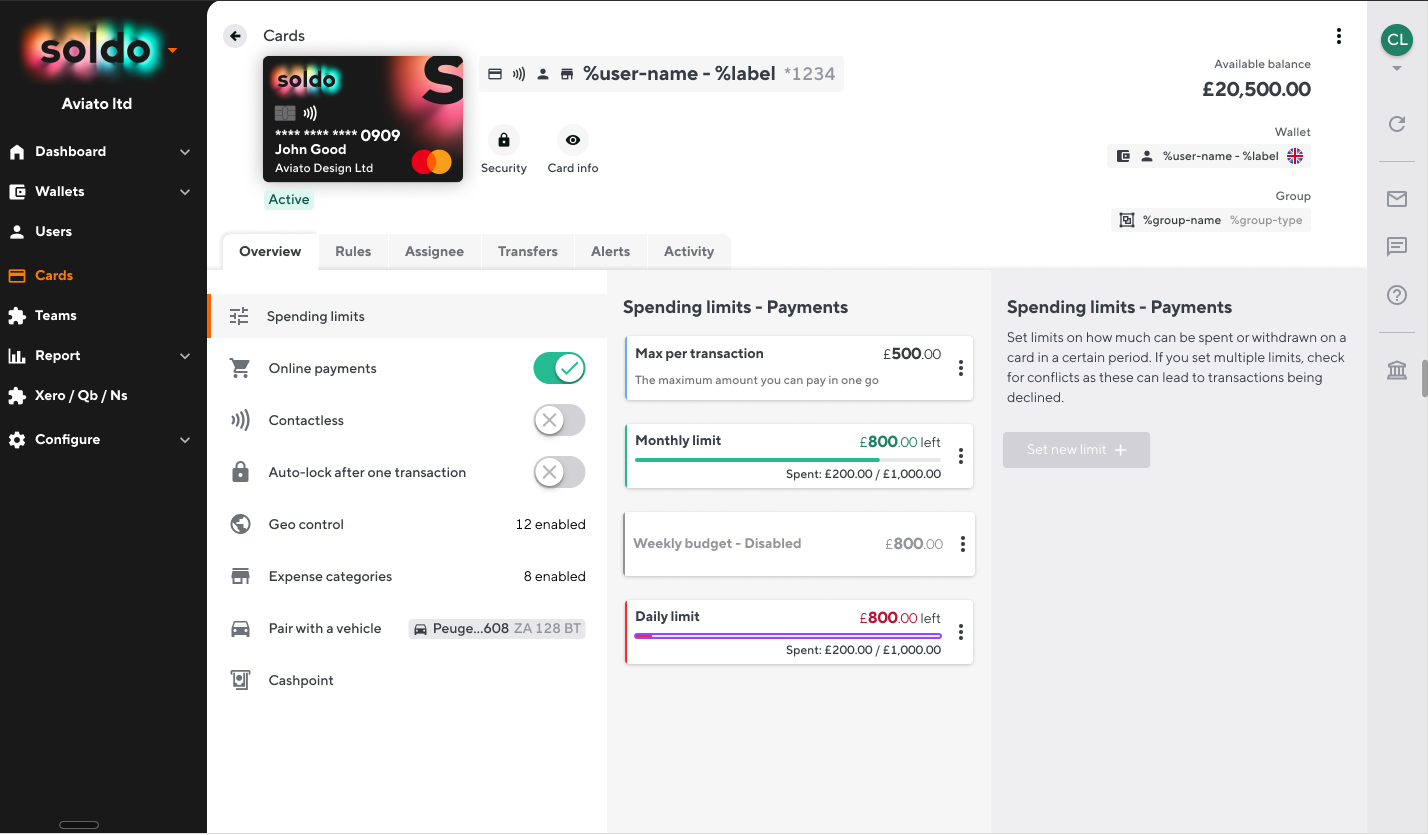Image resolution: width=1428 pixels, height=835 pixels.
Task: Click the Set new limit button
Action: tap(1076, 450)
